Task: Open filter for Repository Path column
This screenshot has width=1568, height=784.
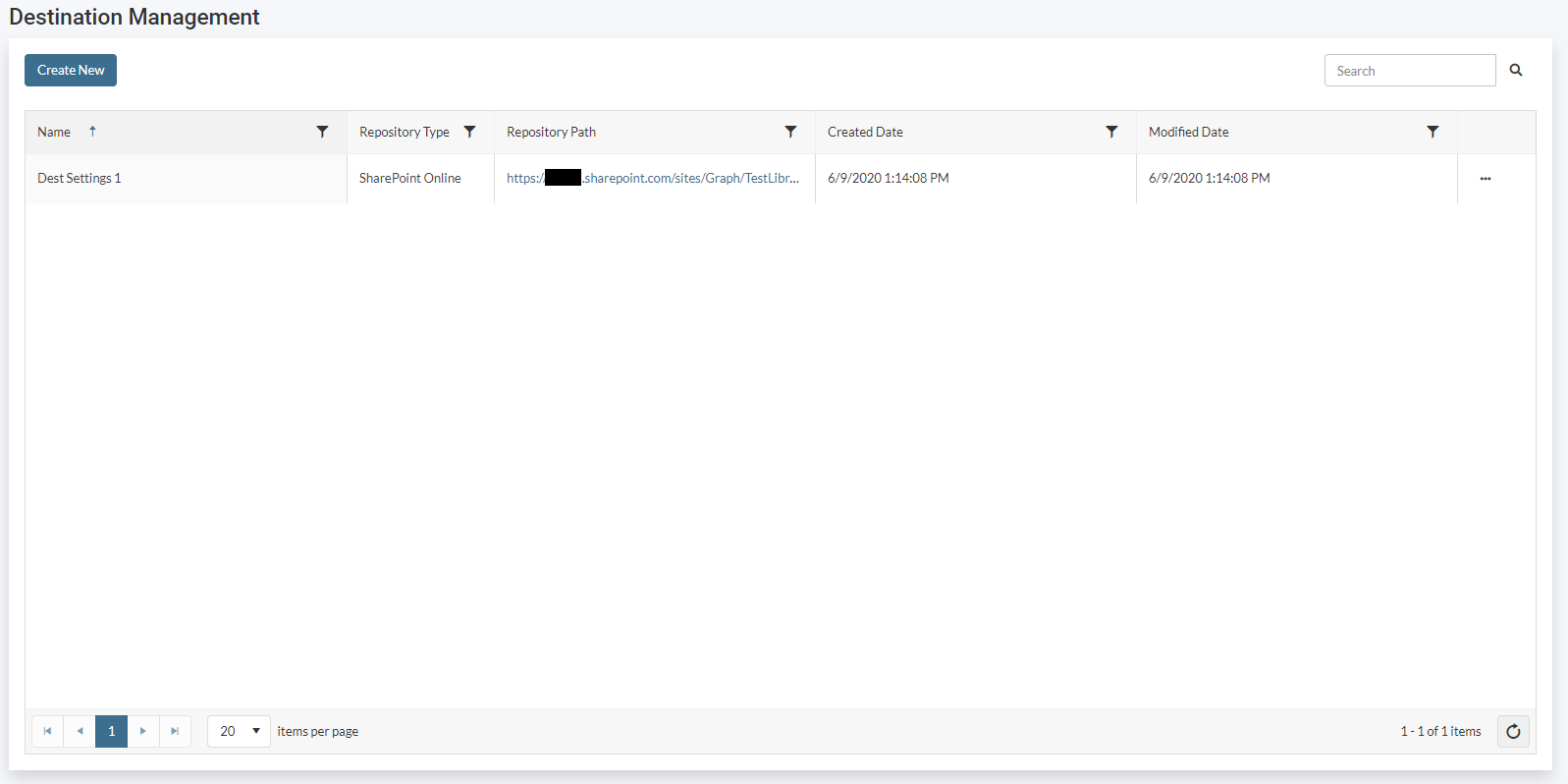Action: (790, 132)
